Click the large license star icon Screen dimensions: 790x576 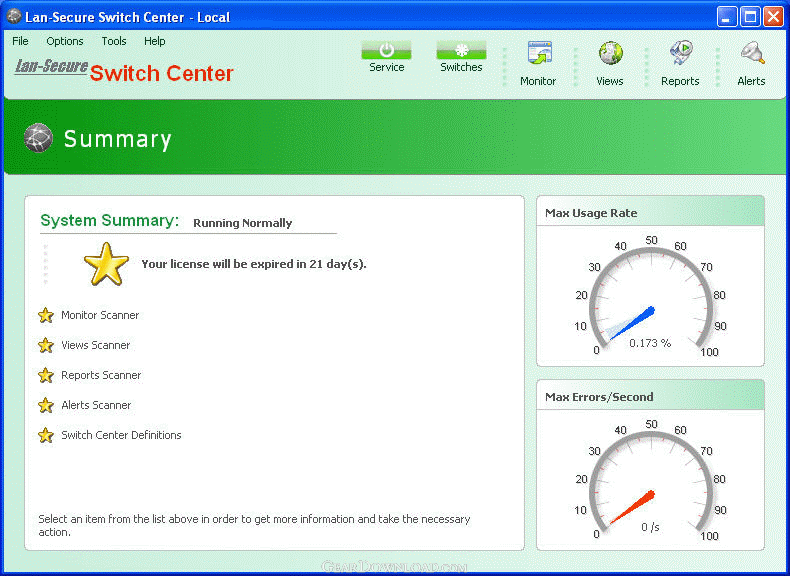coord(106,264)
